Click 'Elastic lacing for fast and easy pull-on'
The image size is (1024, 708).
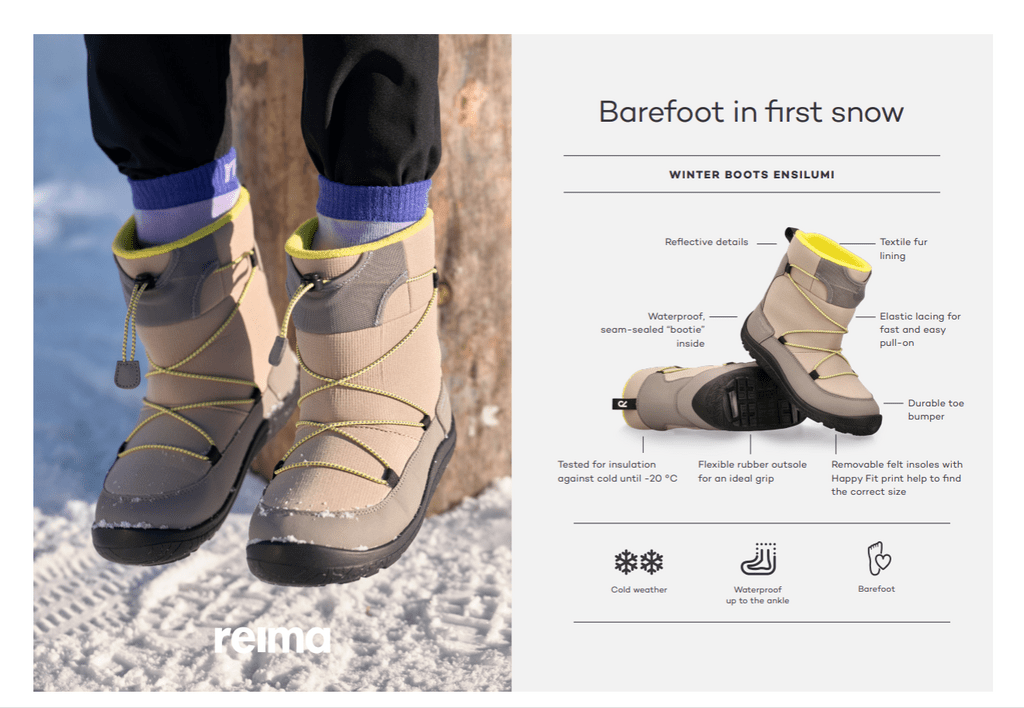point(920,329)
